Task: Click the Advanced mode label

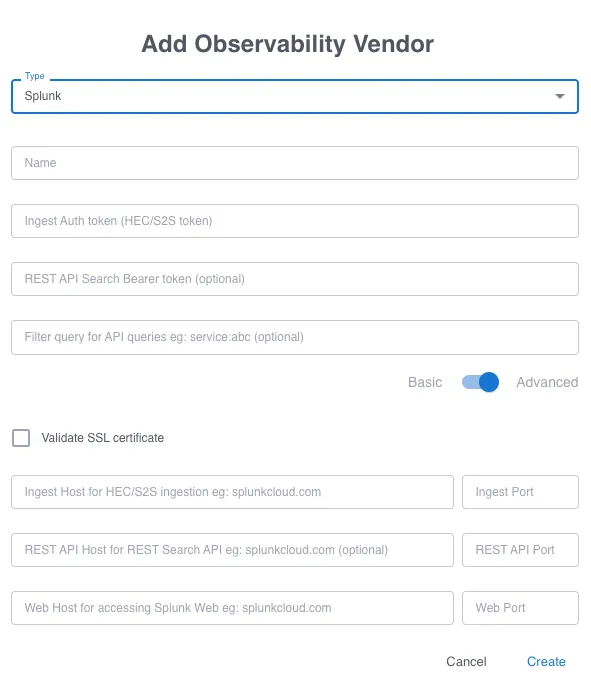Action: coord(547,382)
